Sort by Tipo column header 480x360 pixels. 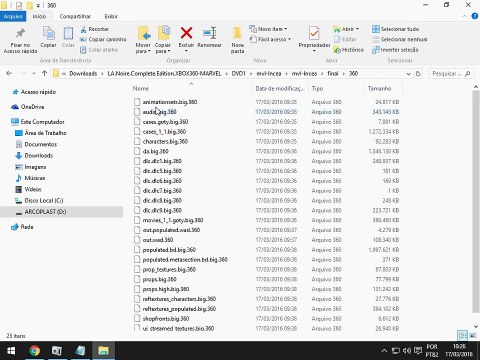tap(317, 88)
